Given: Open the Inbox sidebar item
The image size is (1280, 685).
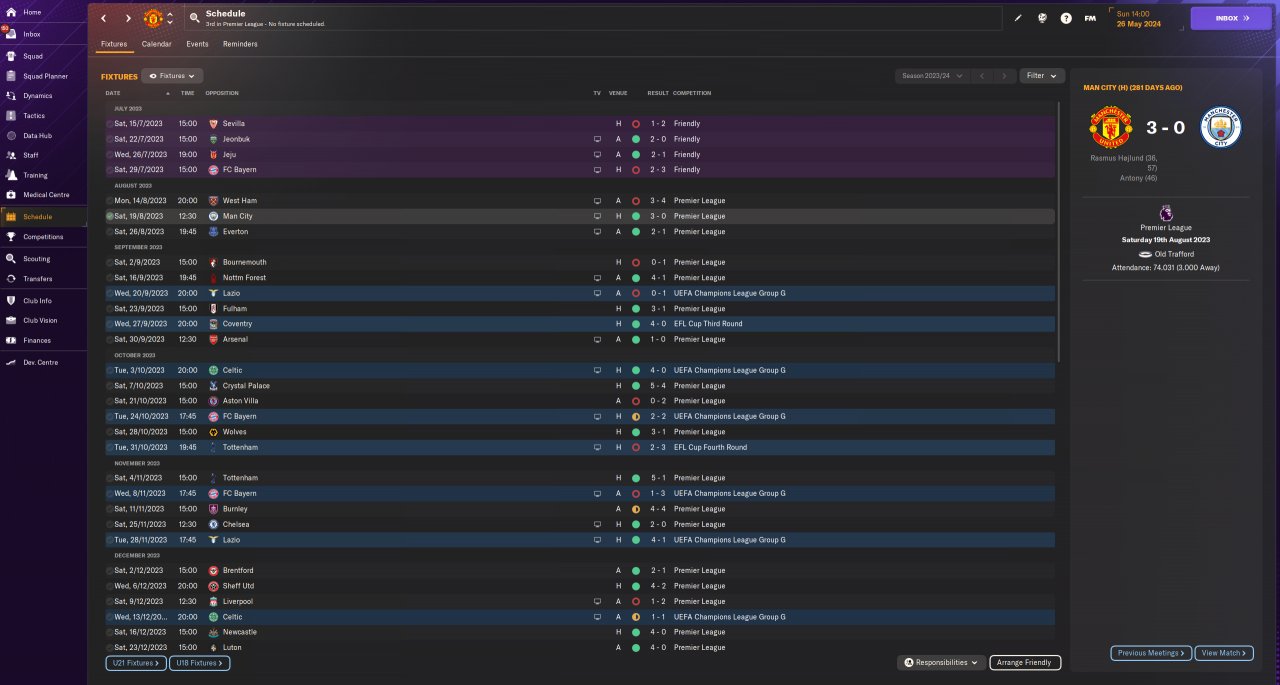Looking at the screenshot, I should (43, 34).
